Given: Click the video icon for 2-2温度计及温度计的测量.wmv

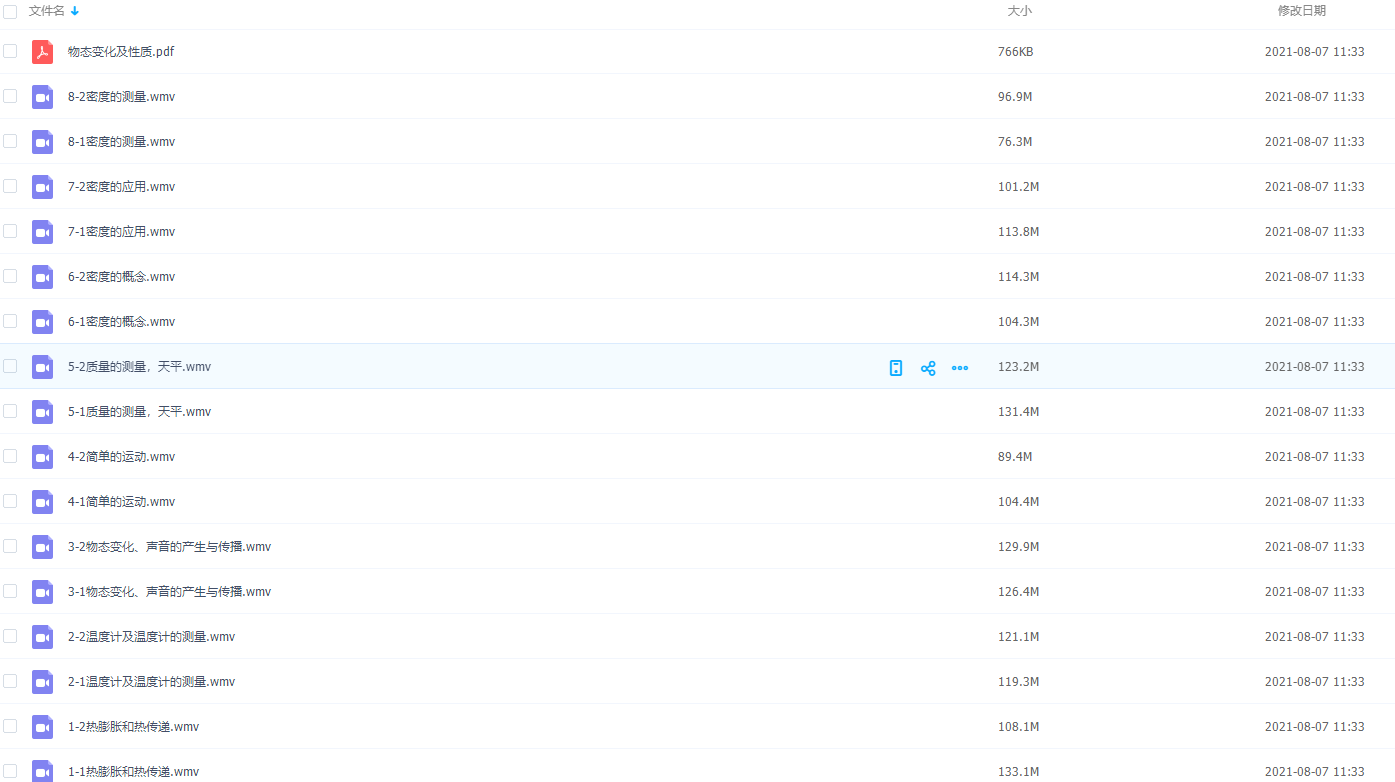Looking at the screenshot, I should pos(42,637).
